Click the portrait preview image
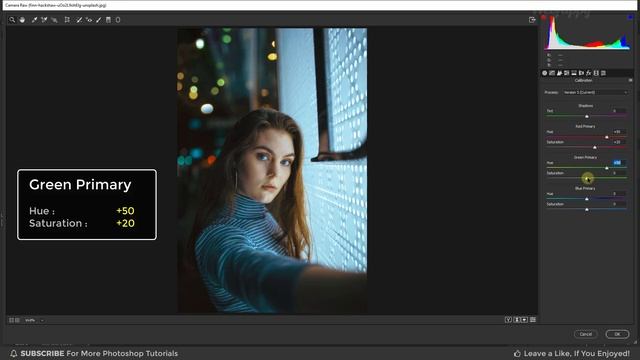640x360 pixels. [272, 170]
